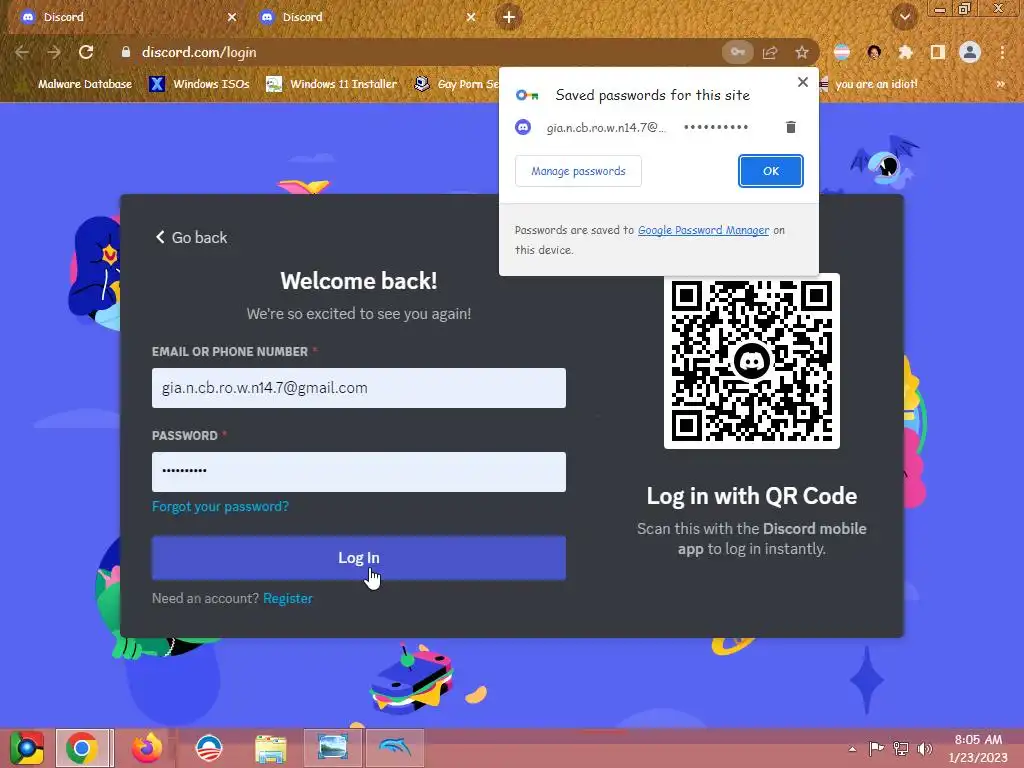
Task: Click the Log In button
Action: pos(359,558)
